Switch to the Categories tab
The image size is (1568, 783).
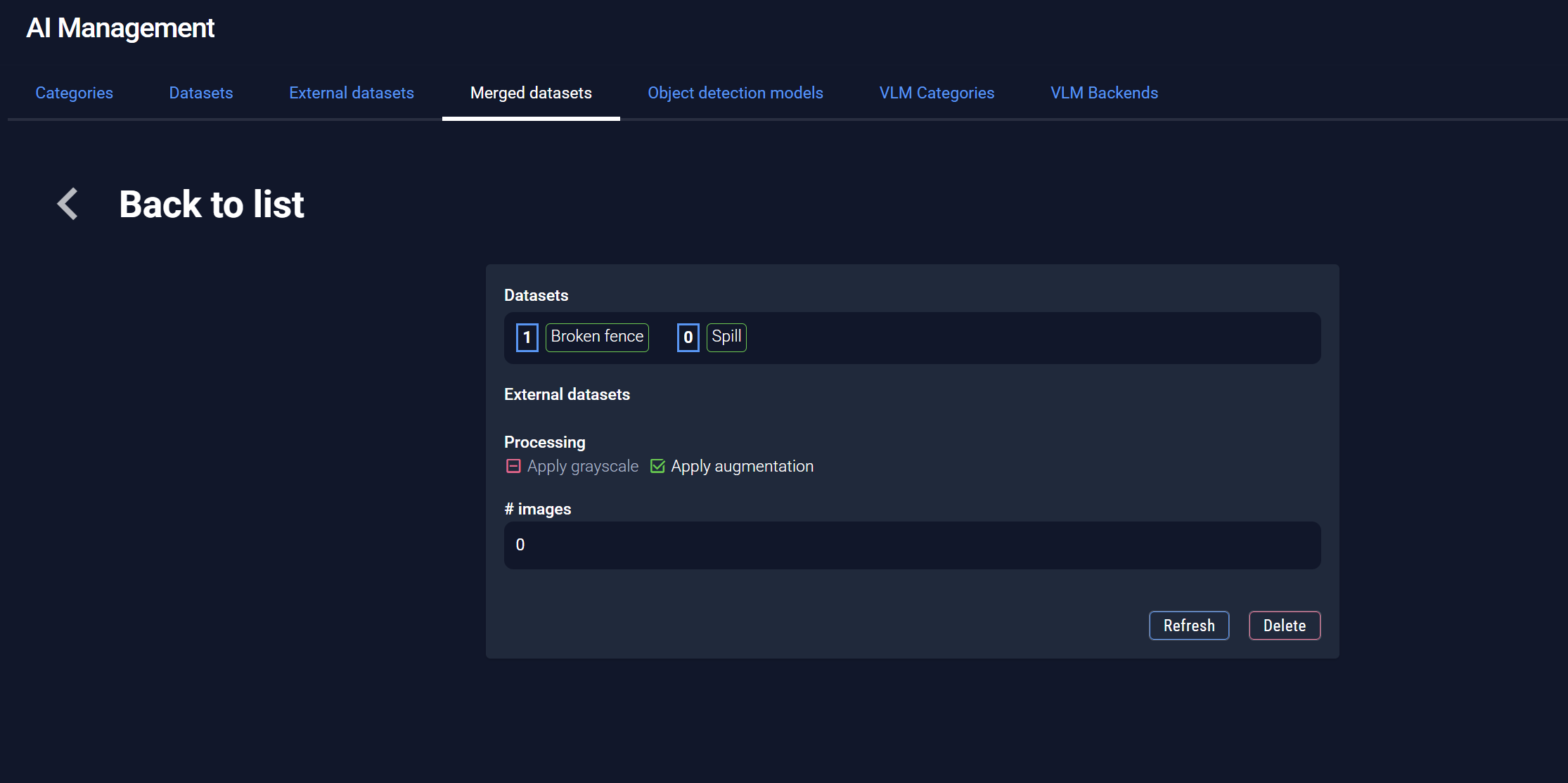pyautogui.click(x=74, y=93)
